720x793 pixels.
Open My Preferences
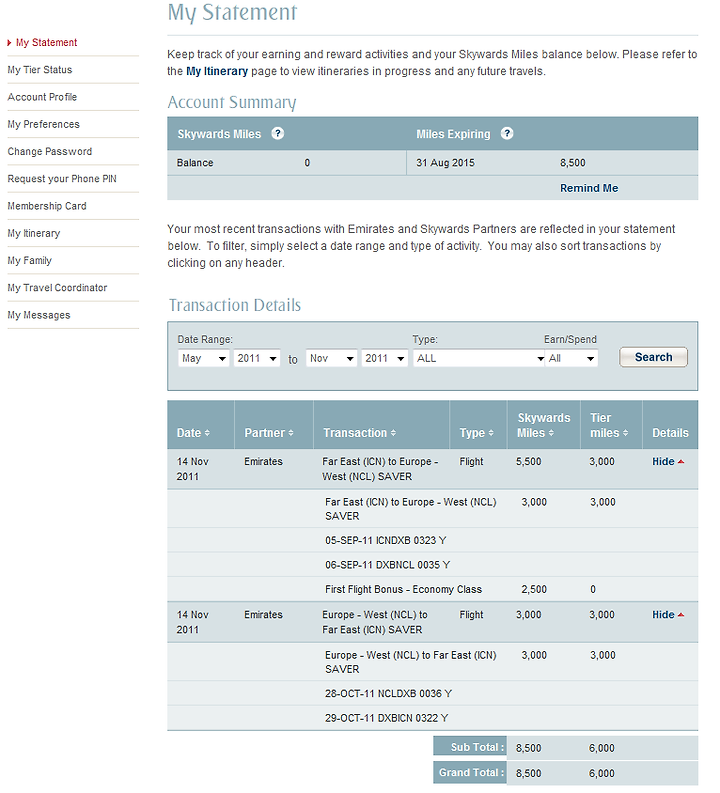43,124
